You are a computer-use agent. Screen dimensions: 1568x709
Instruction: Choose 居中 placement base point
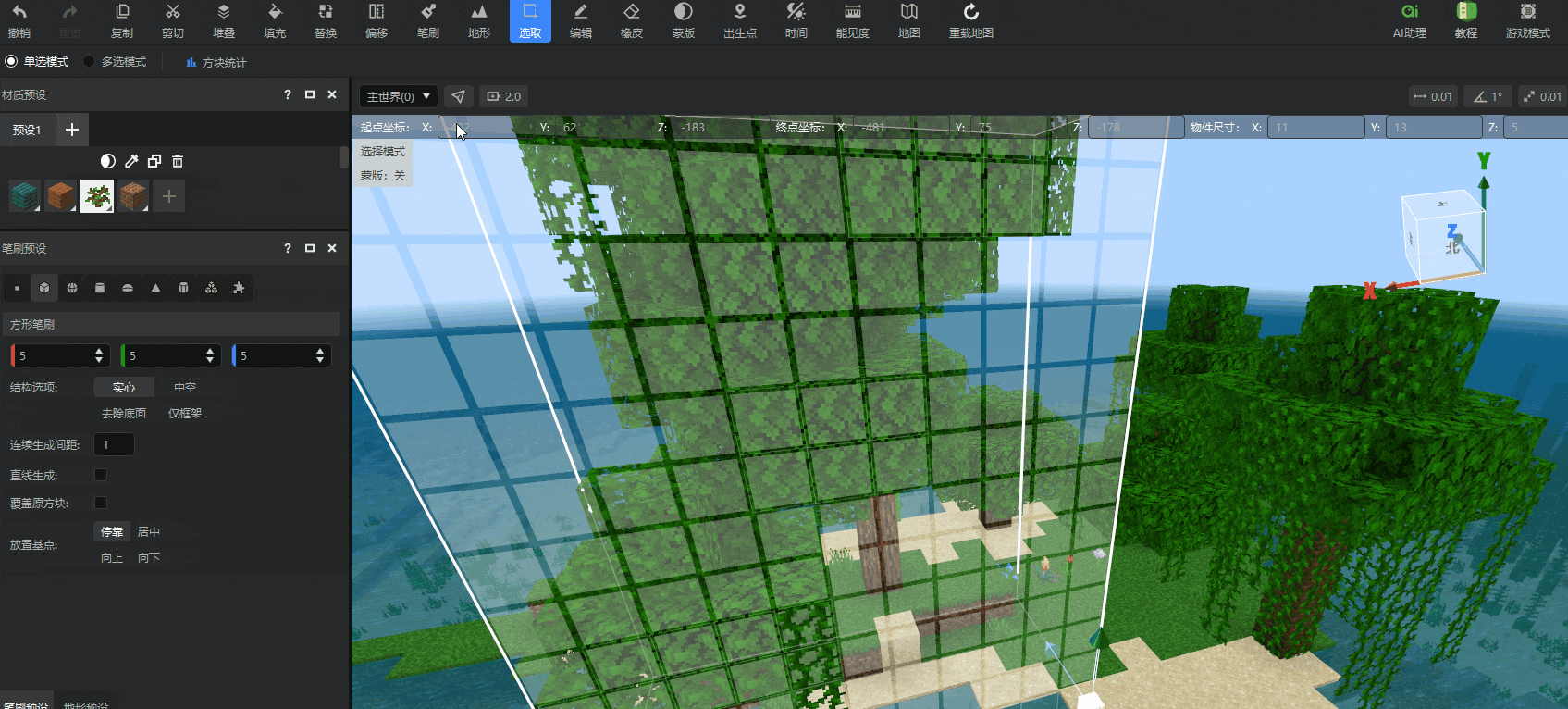click(x=149, y=532)
